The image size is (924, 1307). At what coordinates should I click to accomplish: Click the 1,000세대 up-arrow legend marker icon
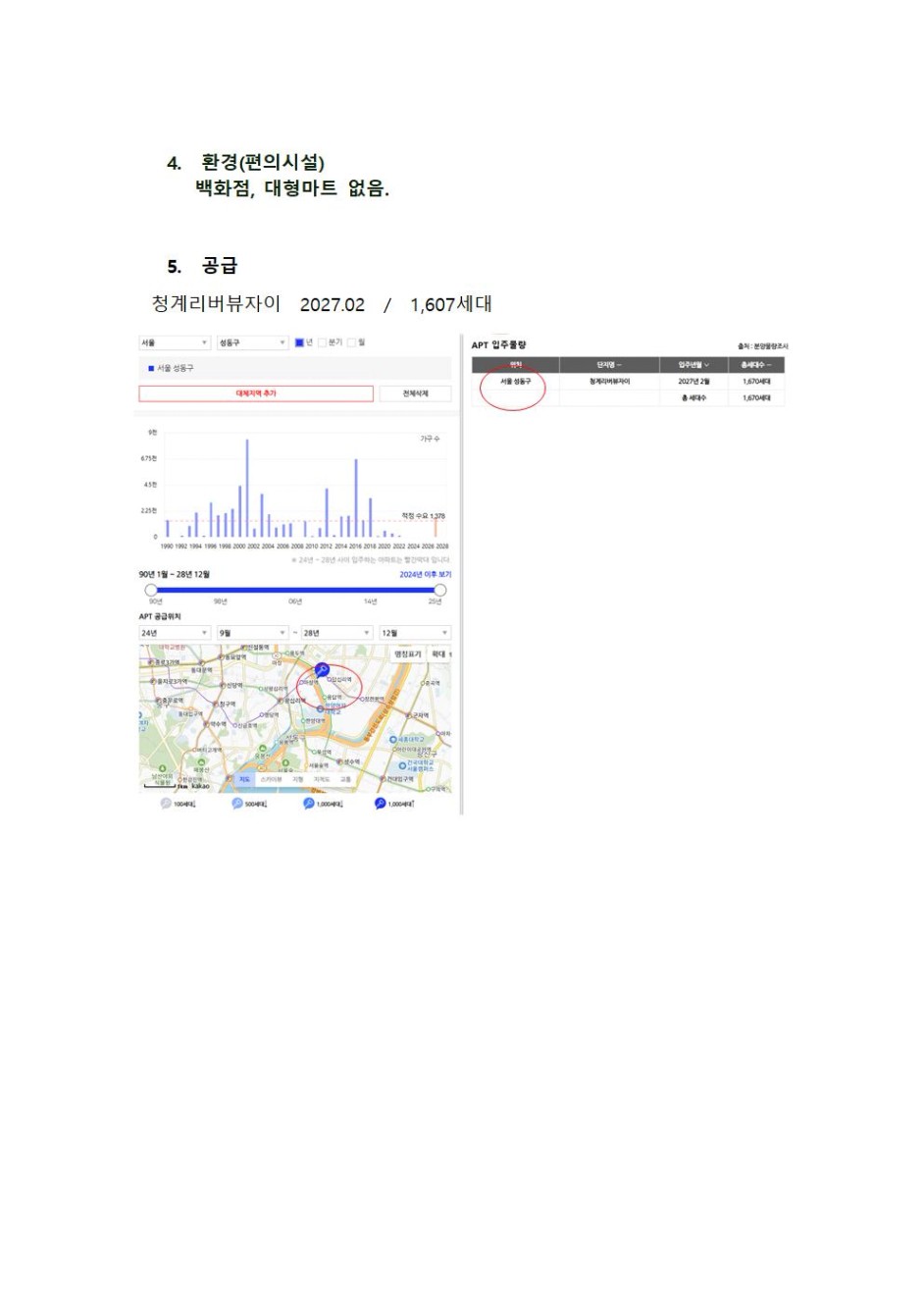(x=380, y=804)
